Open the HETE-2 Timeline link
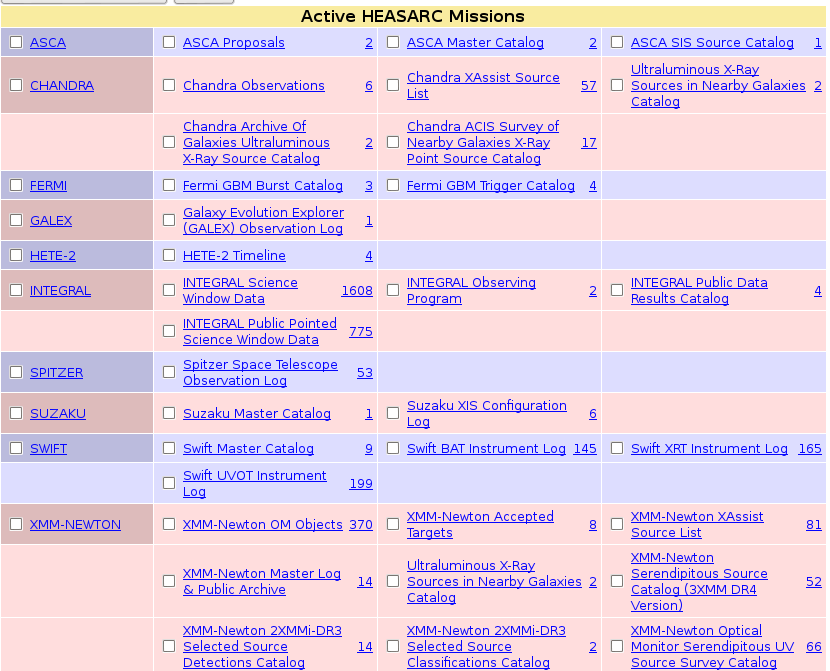Screen dimensions: 830x671 click(x=234, y=255)
